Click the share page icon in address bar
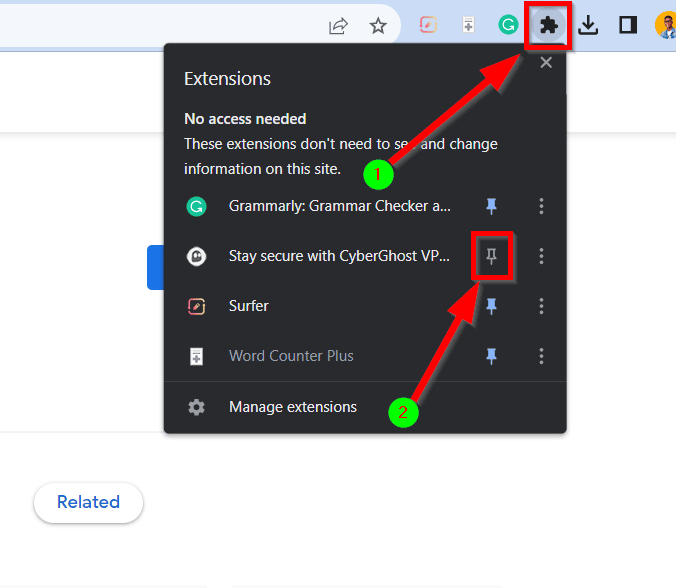 (338, 26)
